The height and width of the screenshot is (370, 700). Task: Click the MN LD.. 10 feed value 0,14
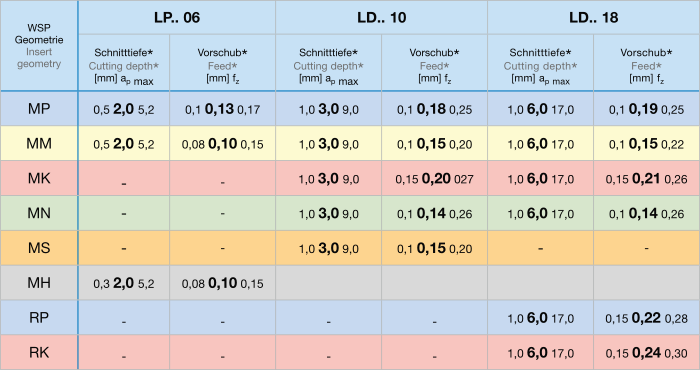[431, 213]
